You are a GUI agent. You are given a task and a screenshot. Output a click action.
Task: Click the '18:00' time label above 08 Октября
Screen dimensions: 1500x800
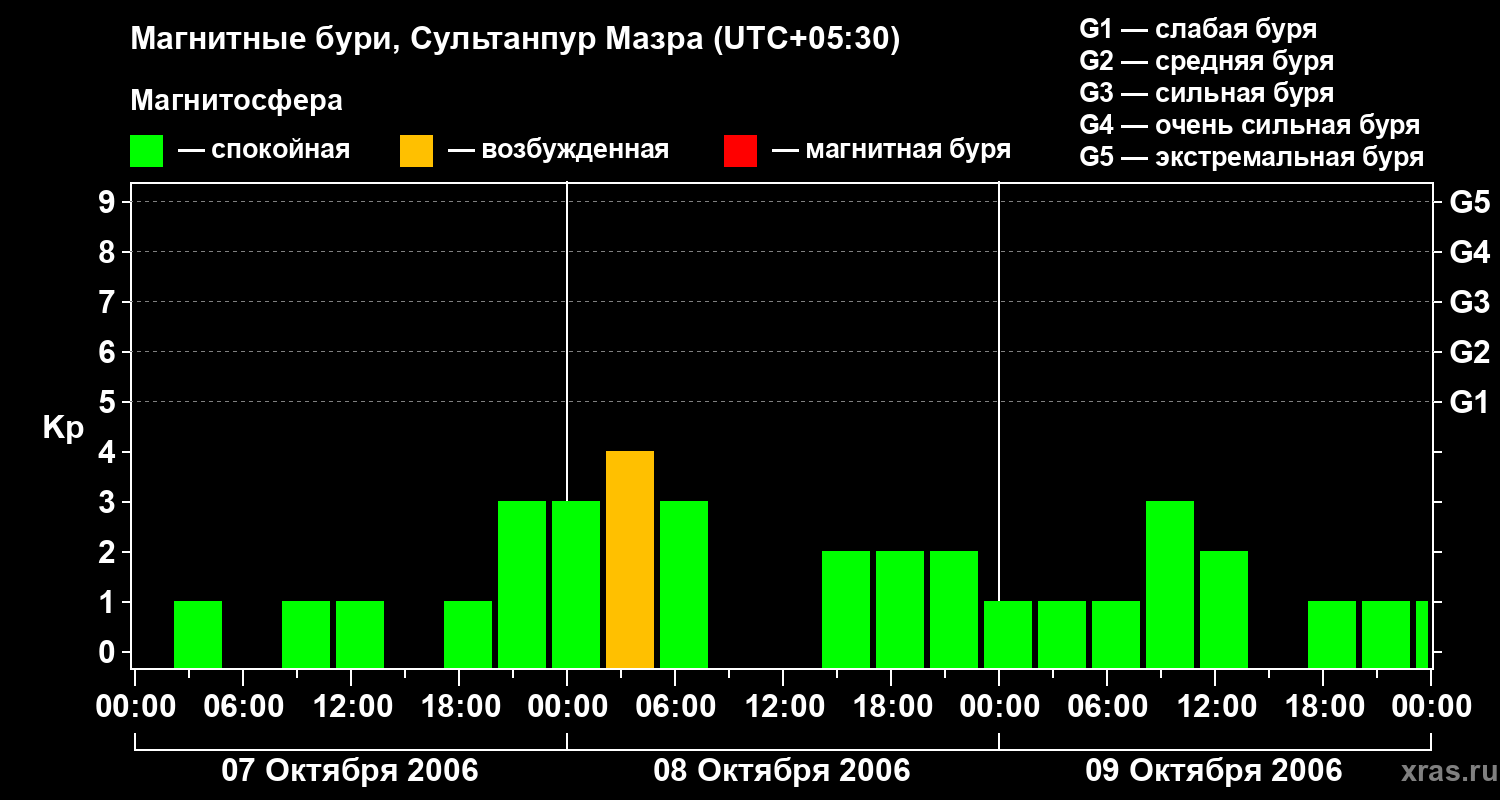tap(891, 706)
